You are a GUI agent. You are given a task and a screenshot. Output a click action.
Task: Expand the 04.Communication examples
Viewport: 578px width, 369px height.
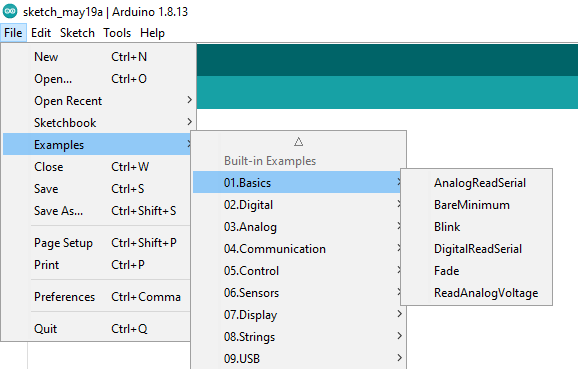[x=298, y=249]
